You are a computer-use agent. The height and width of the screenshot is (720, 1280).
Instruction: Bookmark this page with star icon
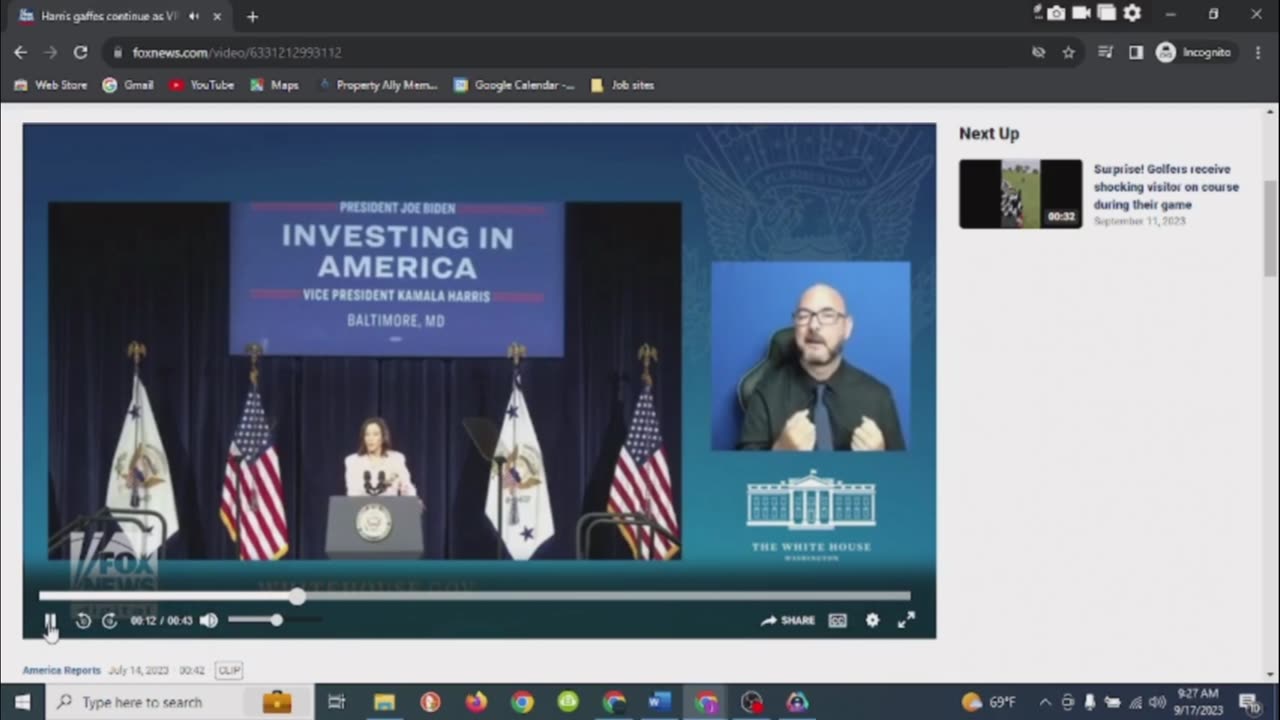(x=1068, y=52)
